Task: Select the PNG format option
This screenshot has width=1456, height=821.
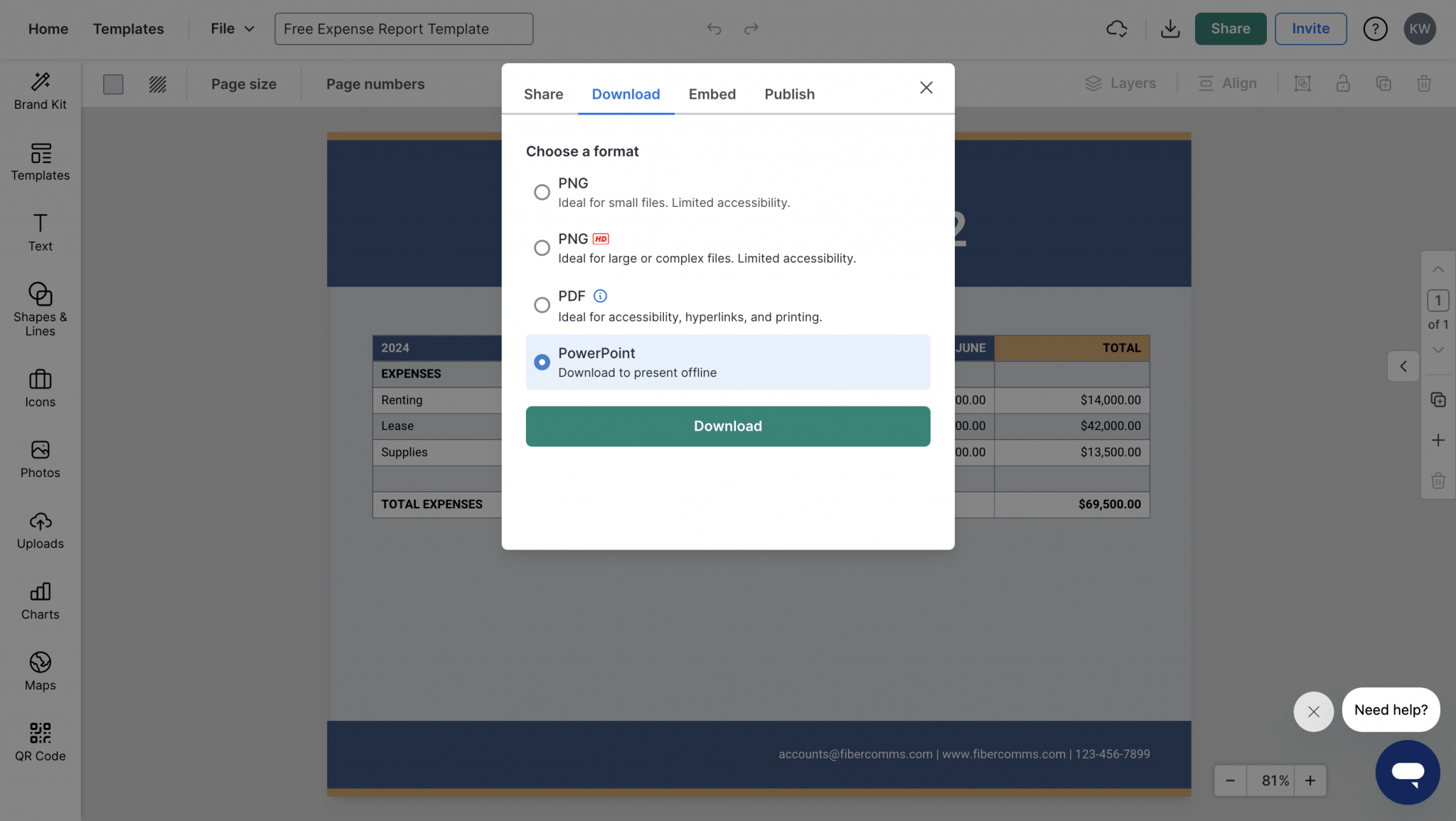Action: [x=542, y=192]
